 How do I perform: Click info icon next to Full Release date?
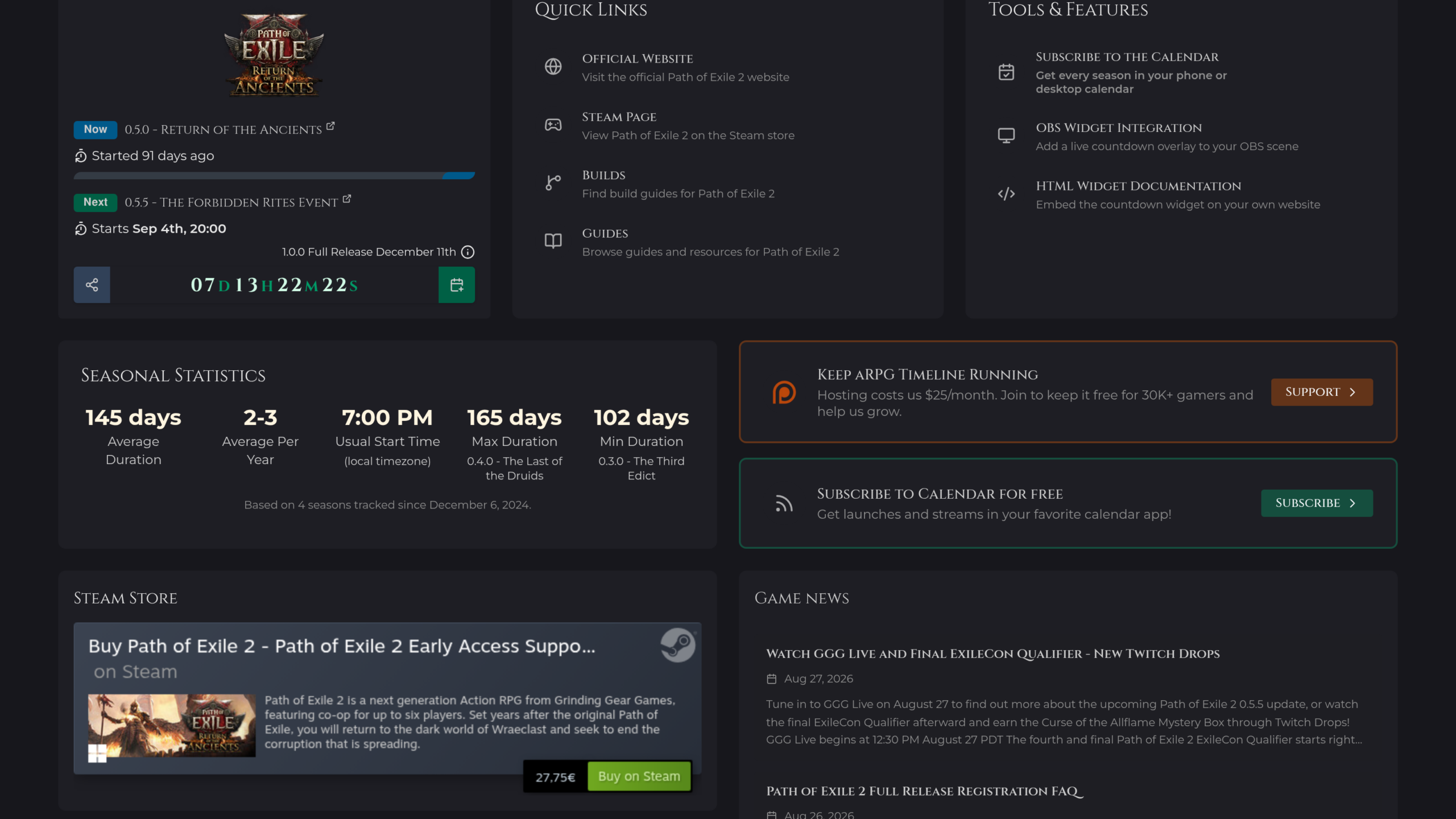(468, 252)
